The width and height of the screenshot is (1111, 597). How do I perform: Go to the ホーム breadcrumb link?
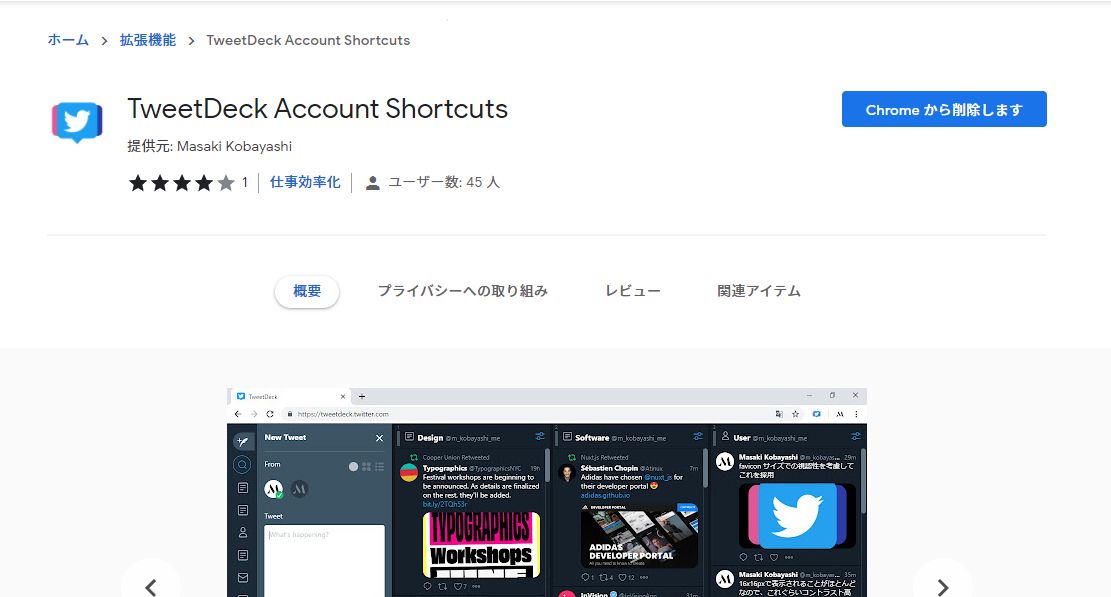(68, 40)
